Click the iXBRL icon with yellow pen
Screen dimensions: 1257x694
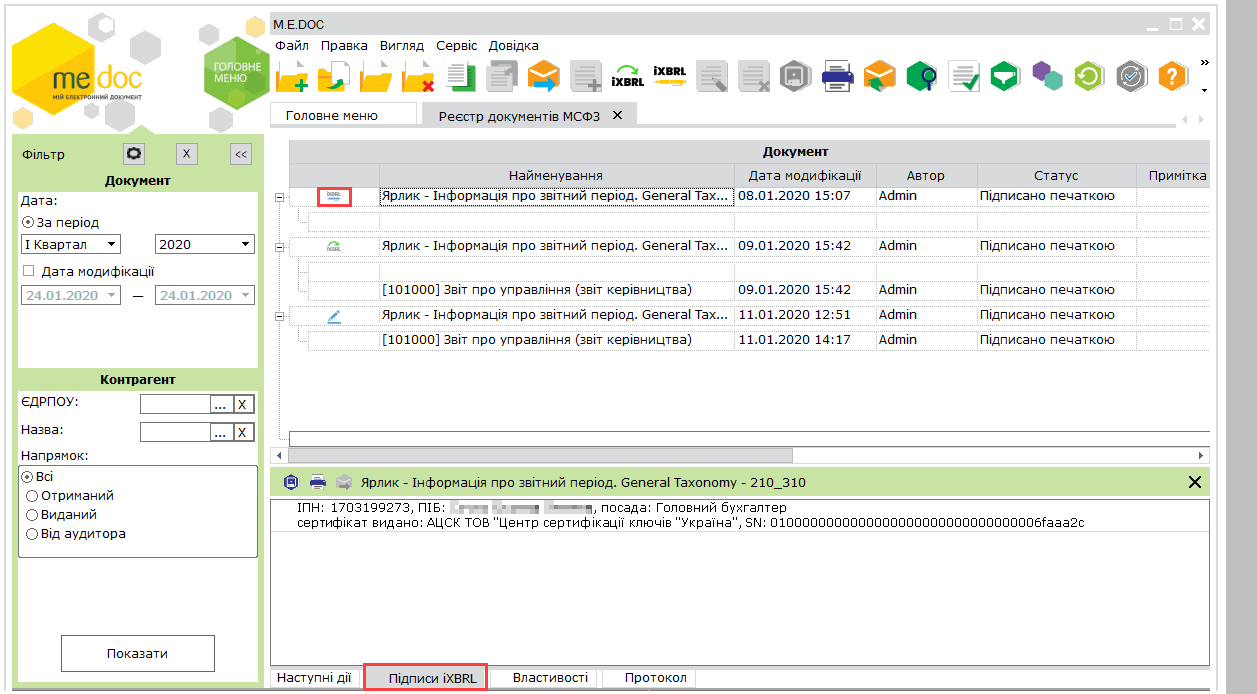pos(669,76)
